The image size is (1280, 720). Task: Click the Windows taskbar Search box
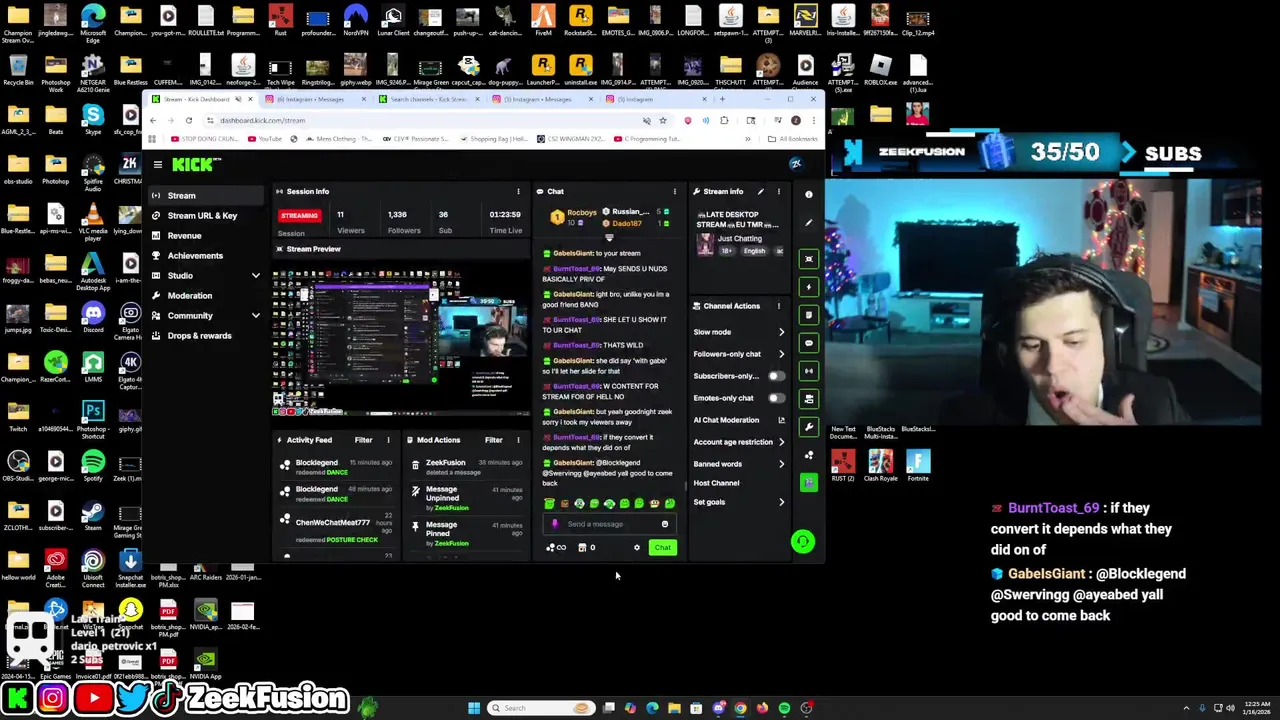[x=539, y=708]
